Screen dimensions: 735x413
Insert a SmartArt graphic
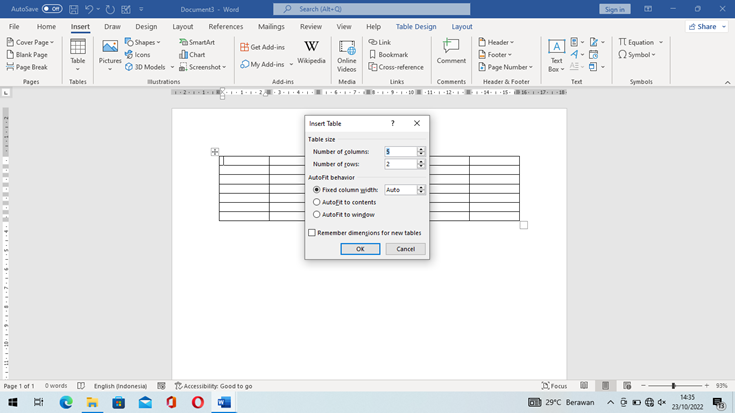(197, 42)
